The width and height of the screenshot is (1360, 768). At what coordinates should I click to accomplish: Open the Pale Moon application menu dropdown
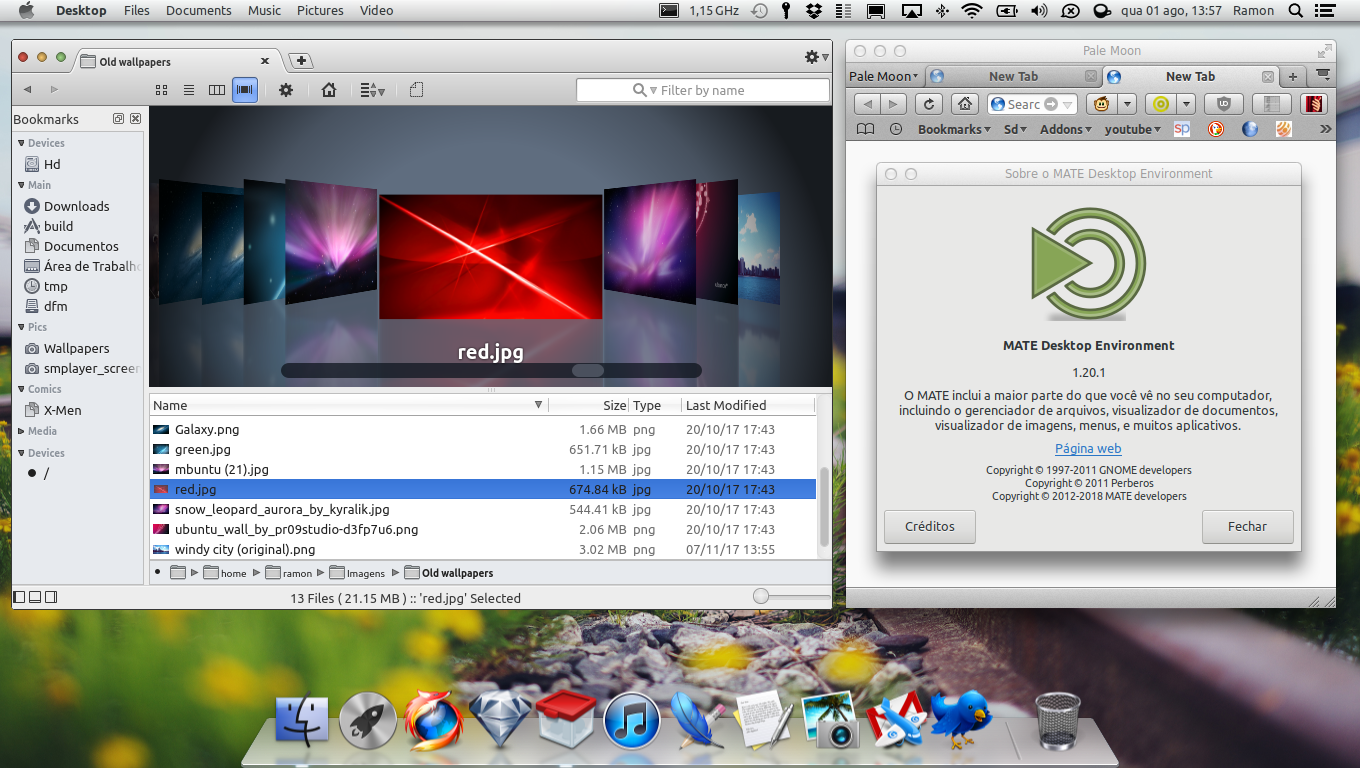(883, 76)
